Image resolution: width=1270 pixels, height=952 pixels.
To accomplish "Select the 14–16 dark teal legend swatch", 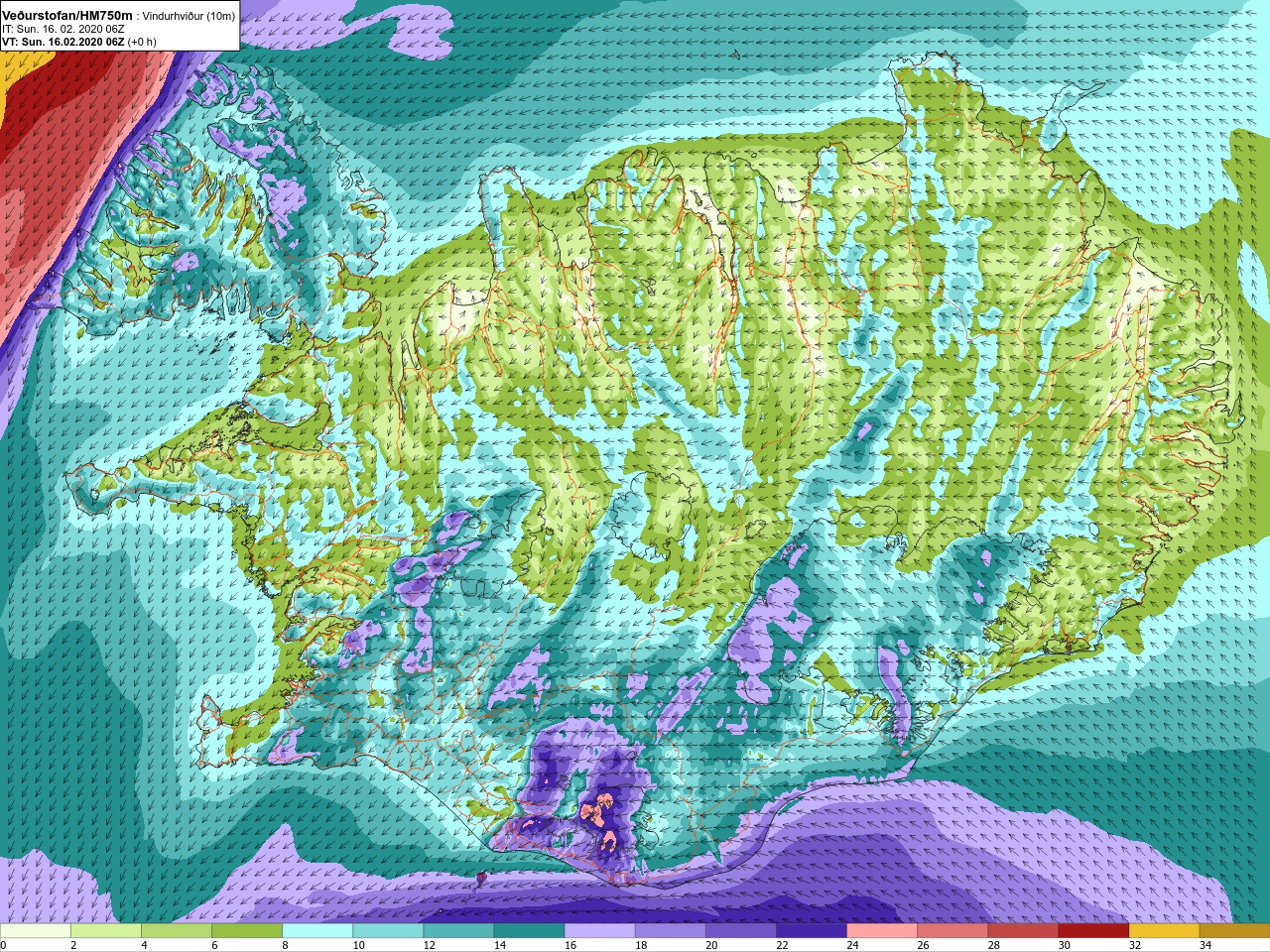I will tap(529, 931).
